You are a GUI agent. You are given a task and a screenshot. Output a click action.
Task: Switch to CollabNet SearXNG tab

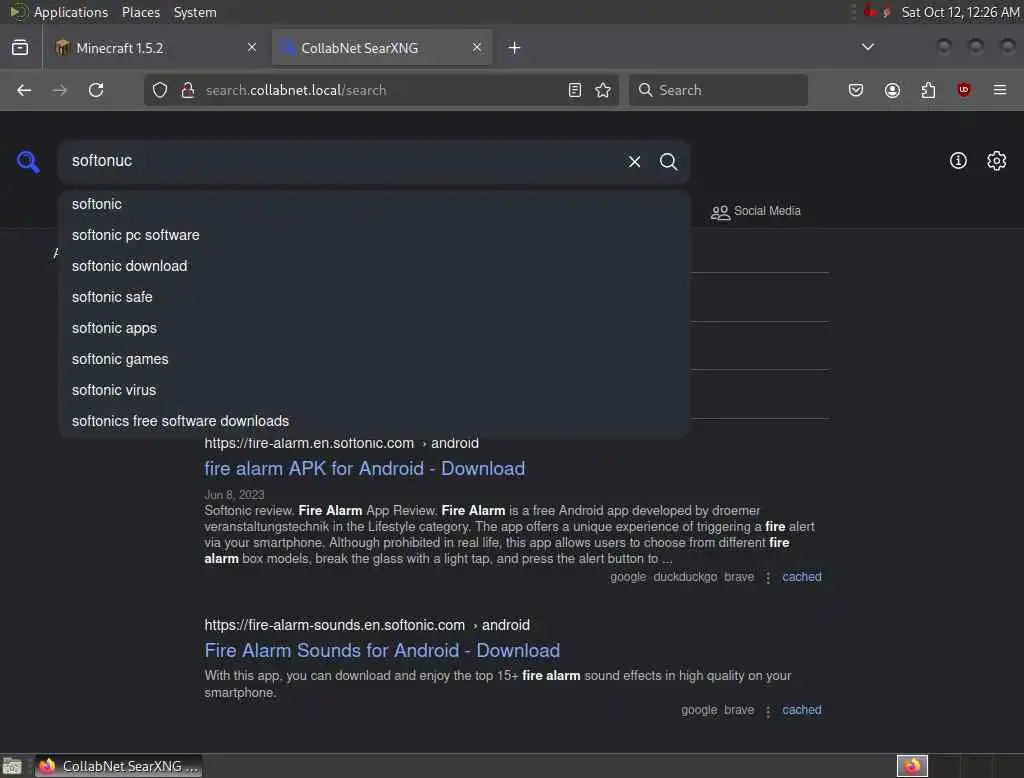tap(382, 48)
